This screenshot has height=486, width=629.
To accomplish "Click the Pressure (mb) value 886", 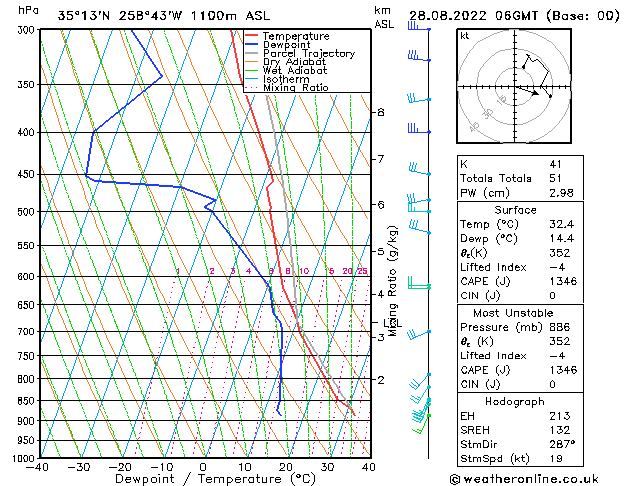I will tap(559, 327).
